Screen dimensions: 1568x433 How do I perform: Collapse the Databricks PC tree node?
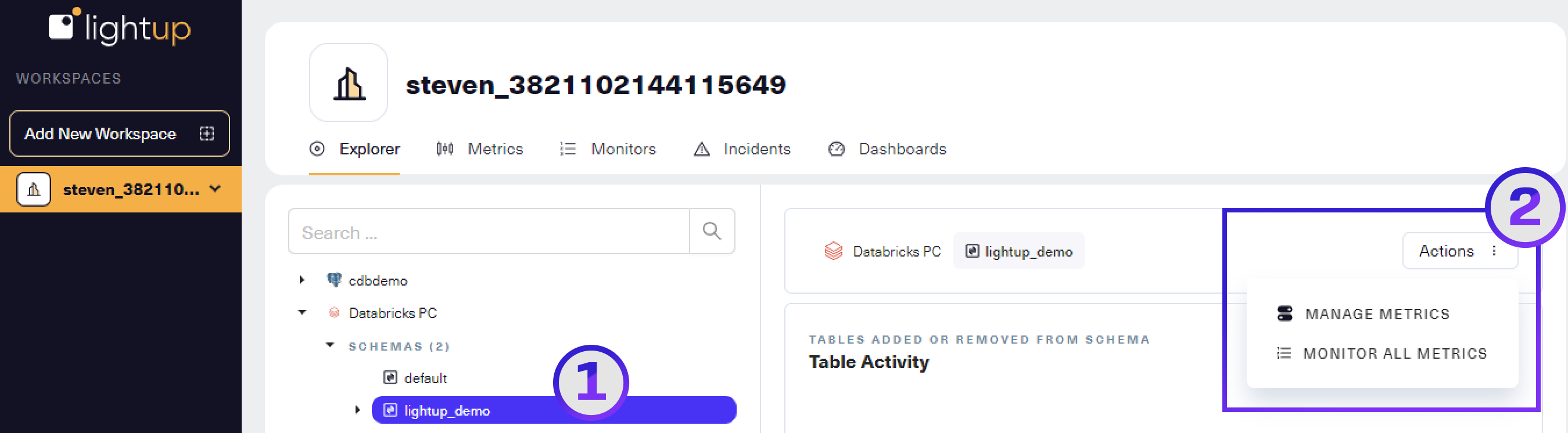click(302, 313)
